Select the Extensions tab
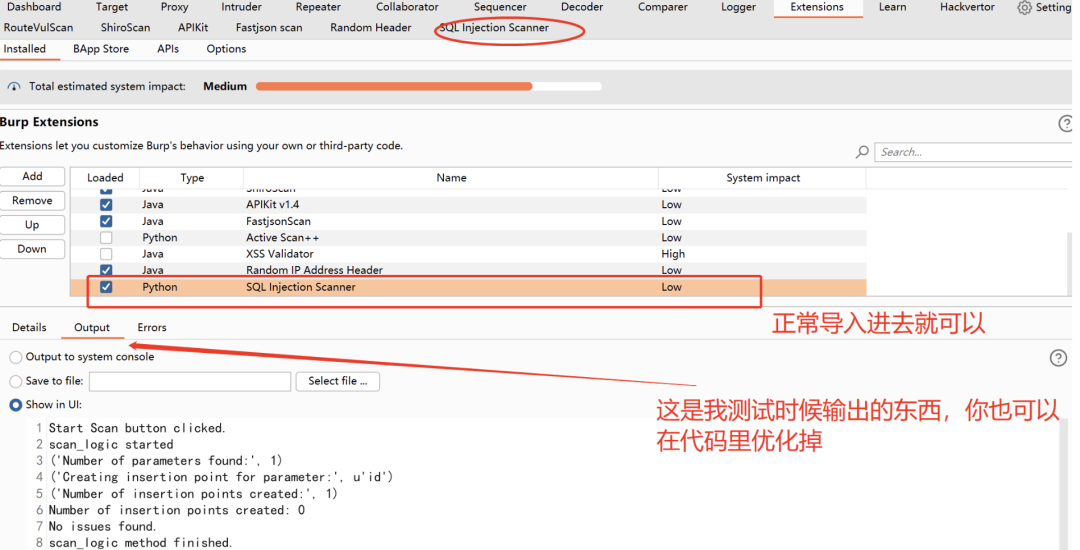1080x550 pixels. click(x=817, y=7)
